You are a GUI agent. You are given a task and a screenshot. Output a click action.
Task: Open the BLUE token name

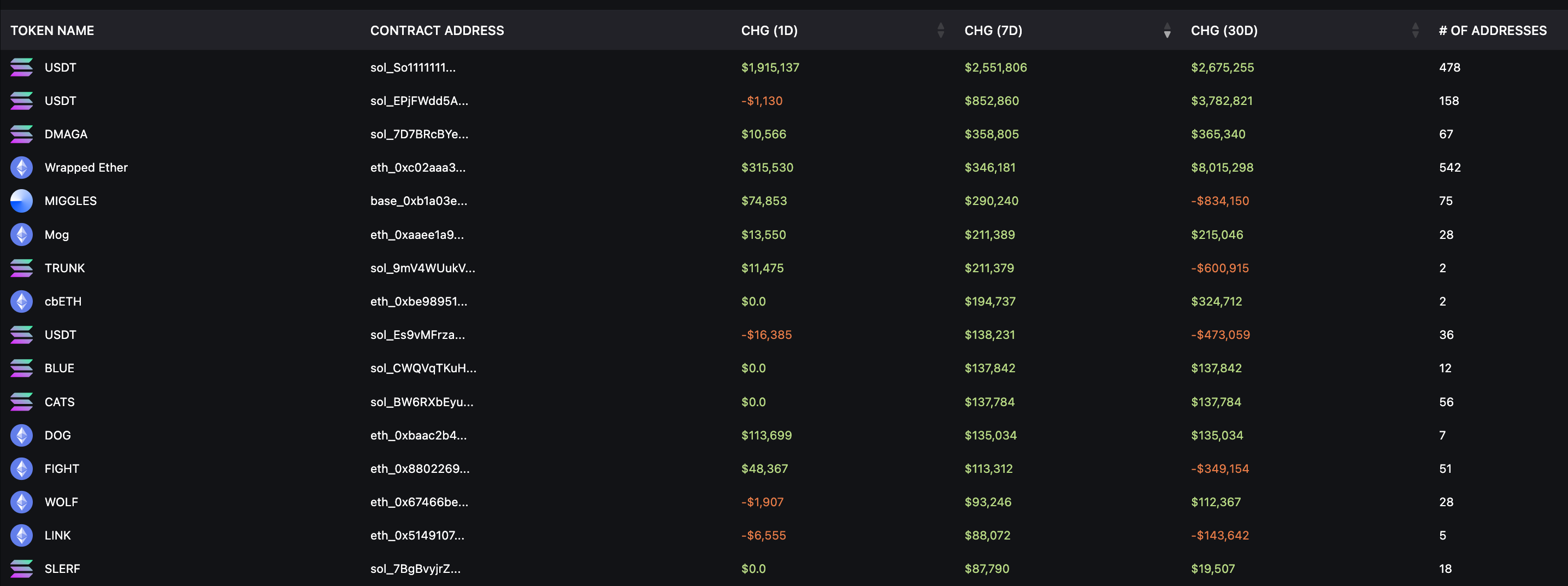(59, 368)
